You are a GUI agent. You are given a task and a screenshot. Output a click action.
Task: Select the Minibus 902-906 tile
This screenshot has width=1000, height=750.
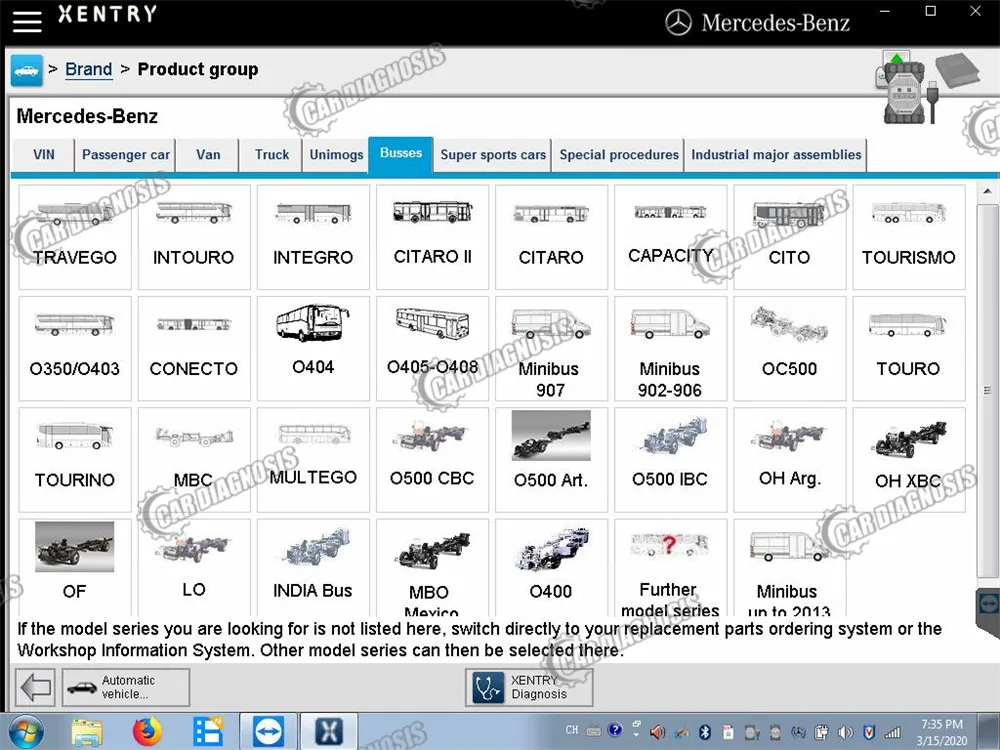[670, 348]
